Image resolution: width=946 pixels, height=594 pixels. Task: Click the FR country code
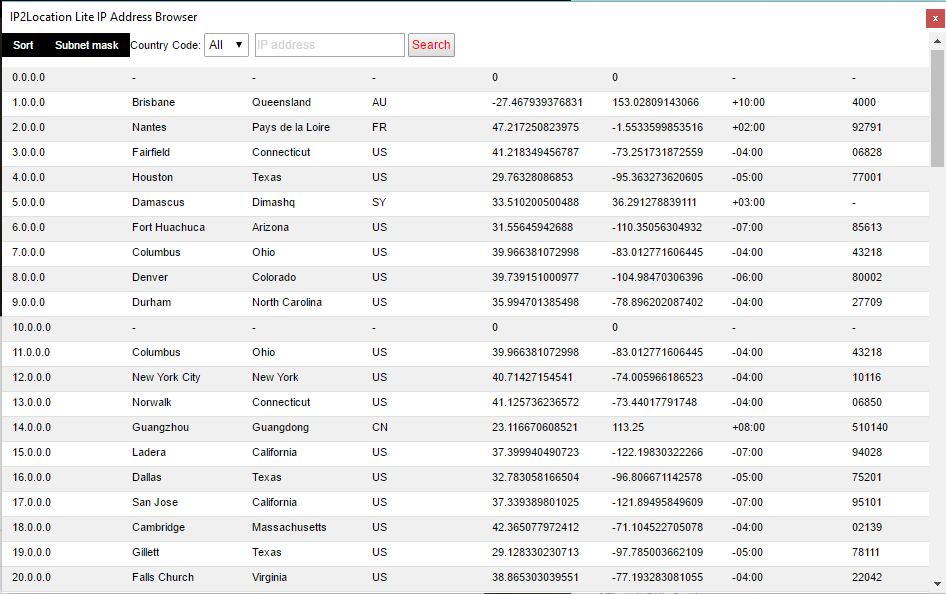[x=379, y=127]
